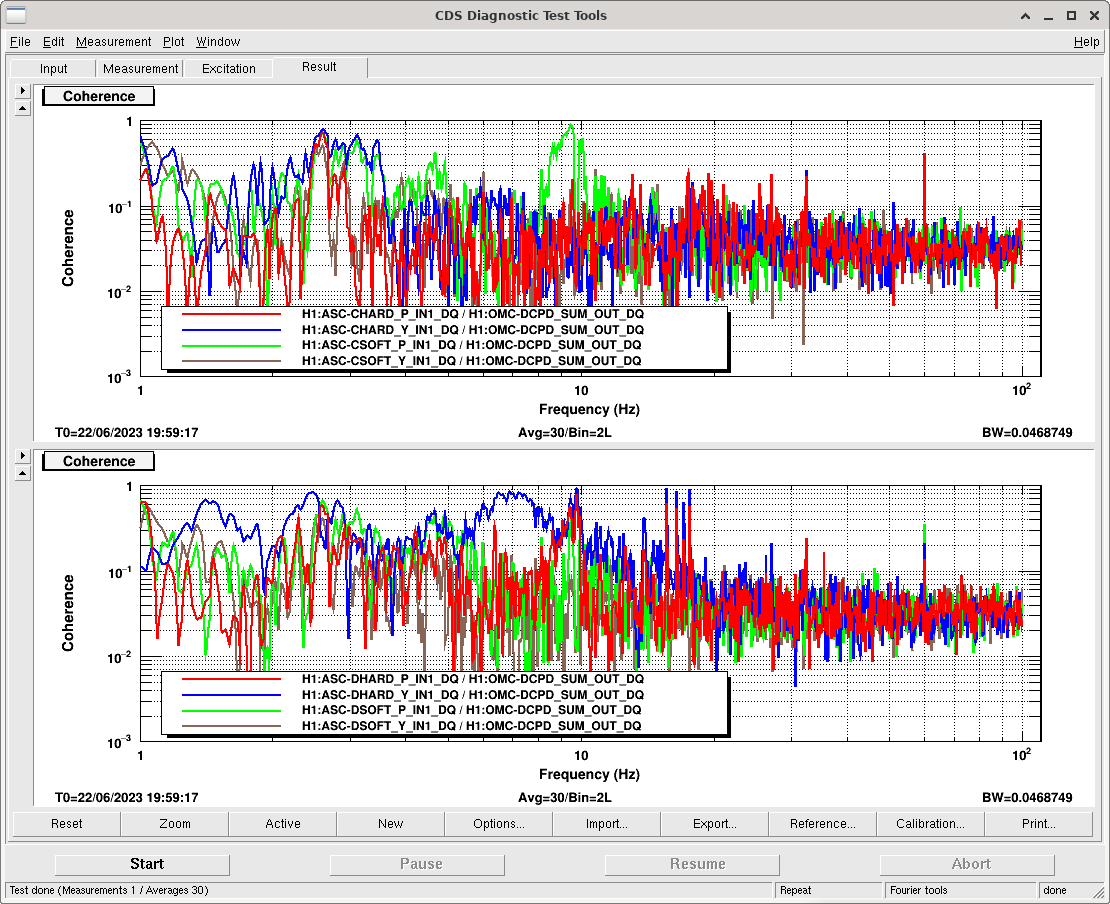Viewport: 1110px width, 904px height.
Task: Click the Export... button
Action: click(x=714, y=824)
